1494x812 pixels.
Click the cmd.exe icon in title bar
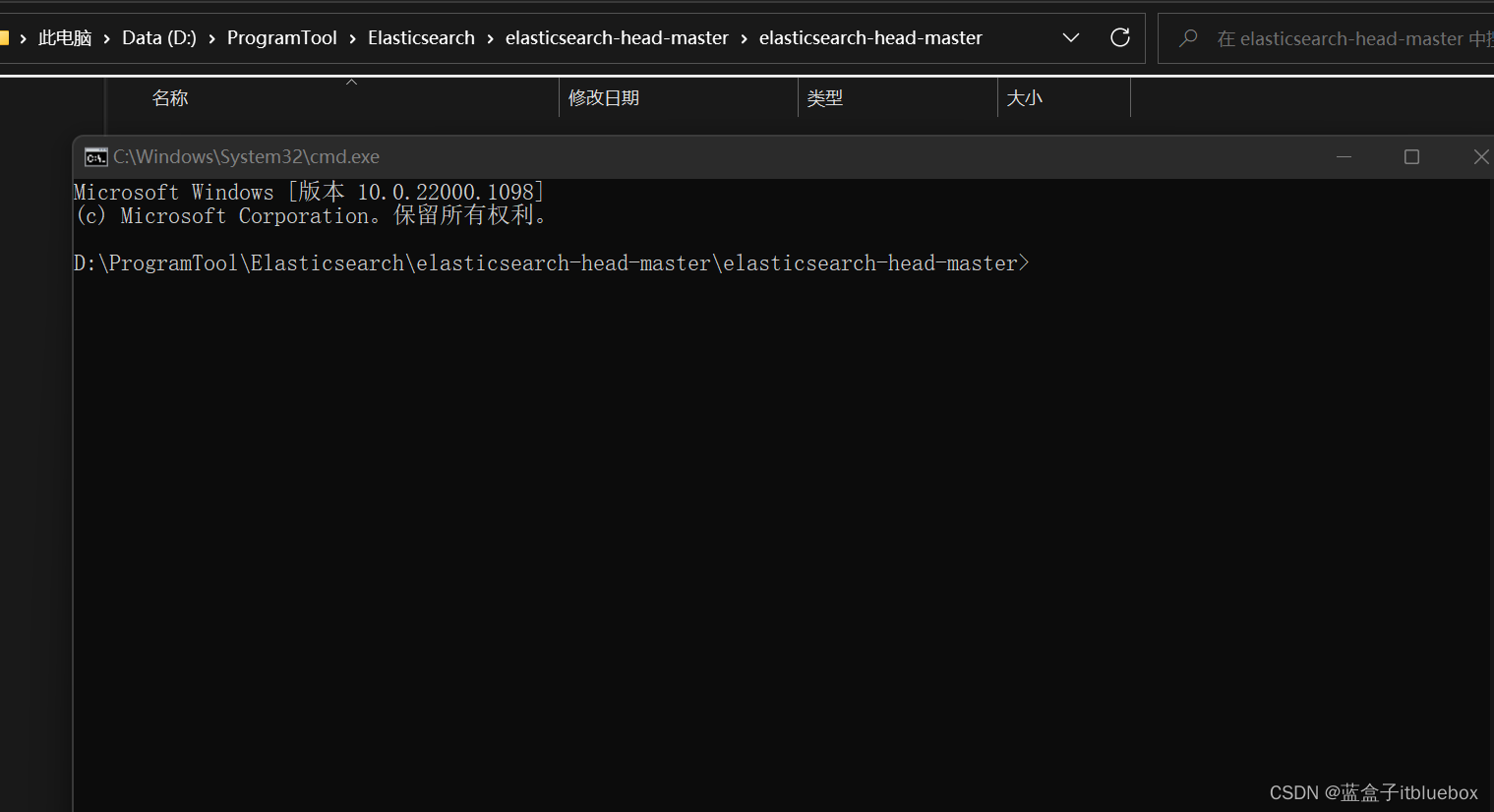[95, 157]
